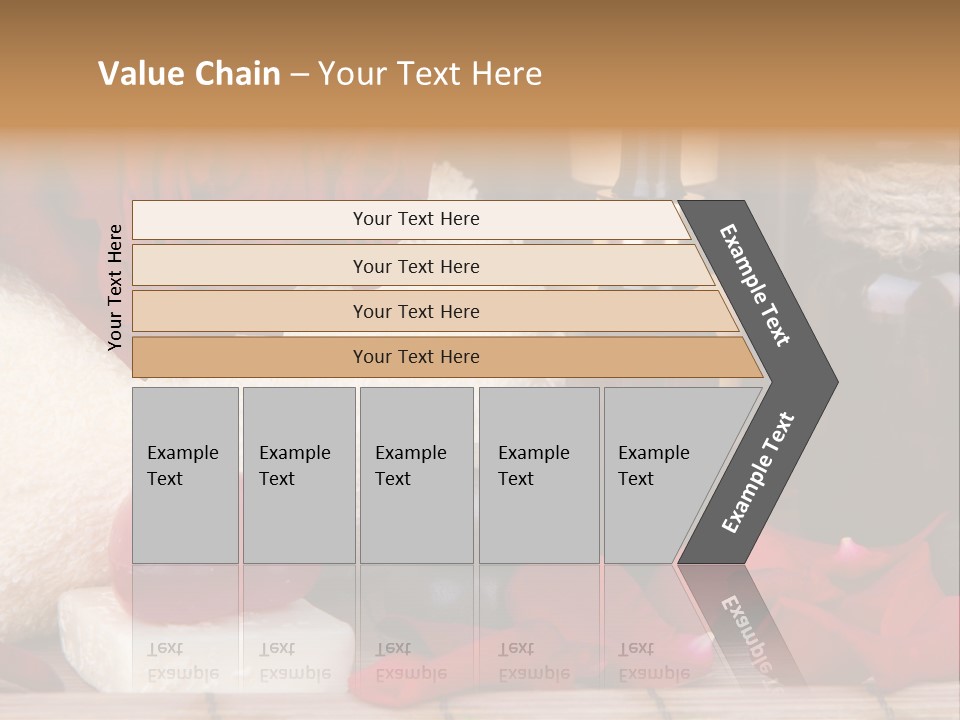The width and height of the screenshot is (960, 720).
Task: Select the upper dark chevron arm "Example Text"
Action: [x=755, y=286]
